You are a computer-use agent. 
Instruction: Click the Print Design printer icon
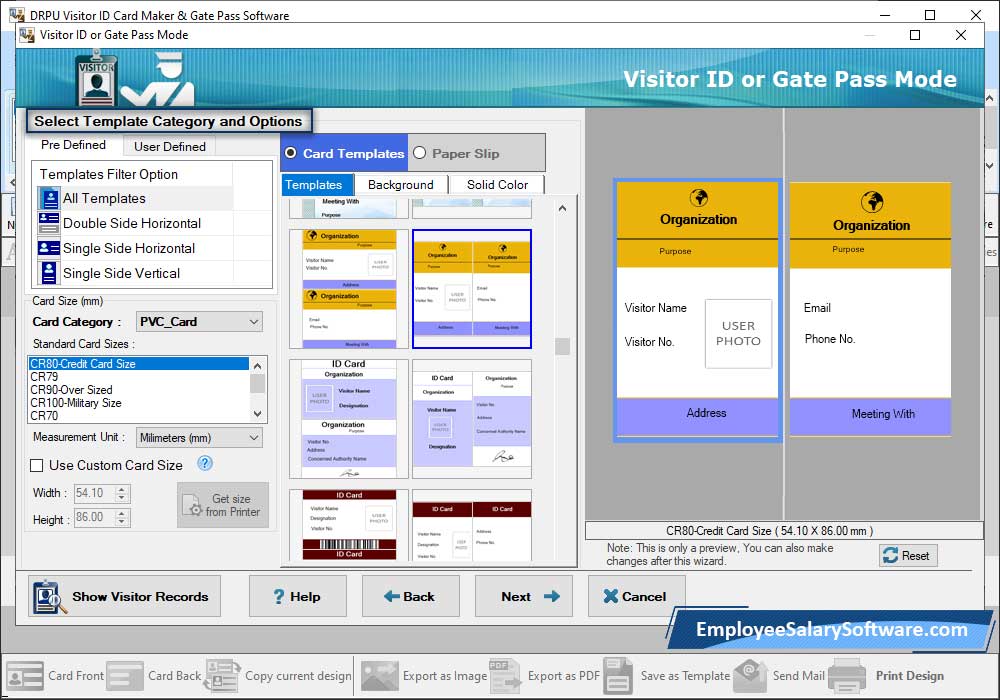coord(847,676)
